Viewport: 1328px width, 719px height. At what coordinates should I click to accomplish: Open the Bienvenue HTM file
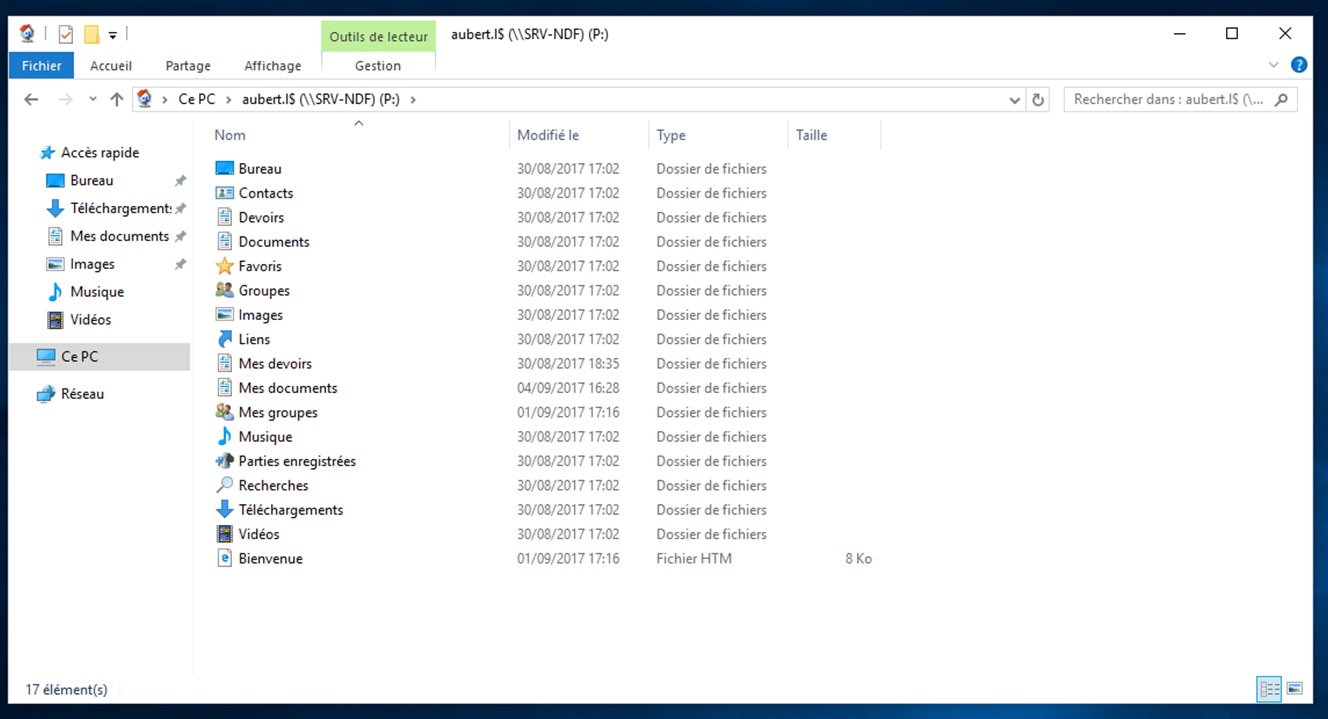click(270, 558)
